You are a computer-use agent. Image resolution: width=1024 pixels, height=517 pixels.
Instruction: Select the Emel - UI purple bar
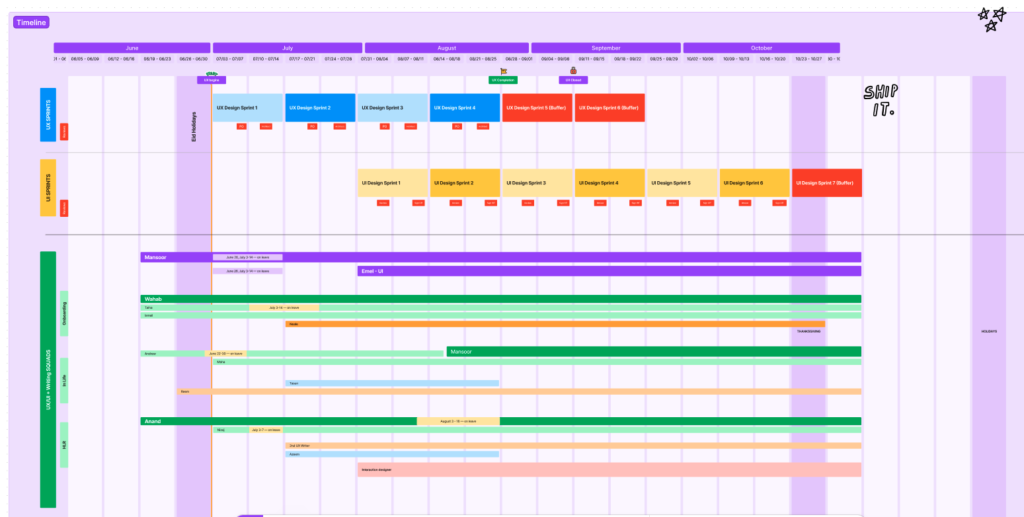[609, 271]
